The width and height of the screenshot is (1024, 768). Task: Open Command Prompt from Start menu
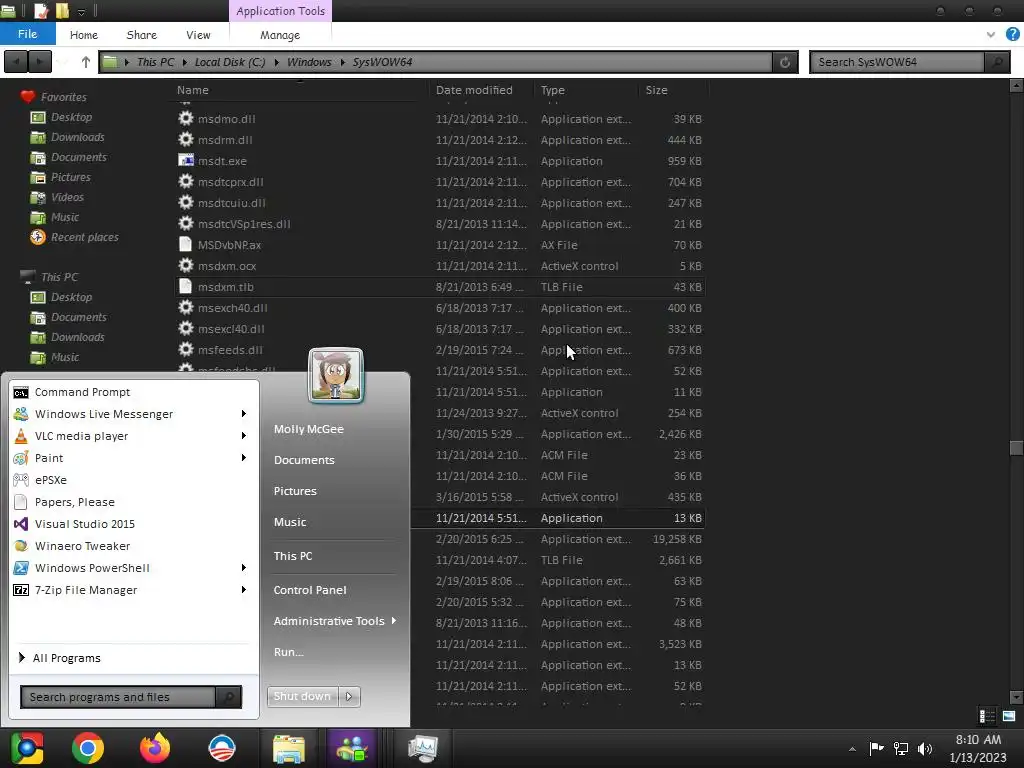pos(83,392)
